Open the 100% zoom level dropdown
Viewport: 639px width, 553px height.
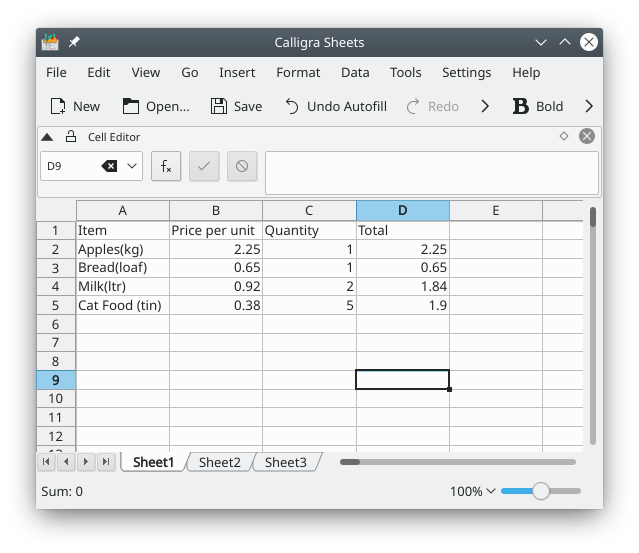(472, 491)
